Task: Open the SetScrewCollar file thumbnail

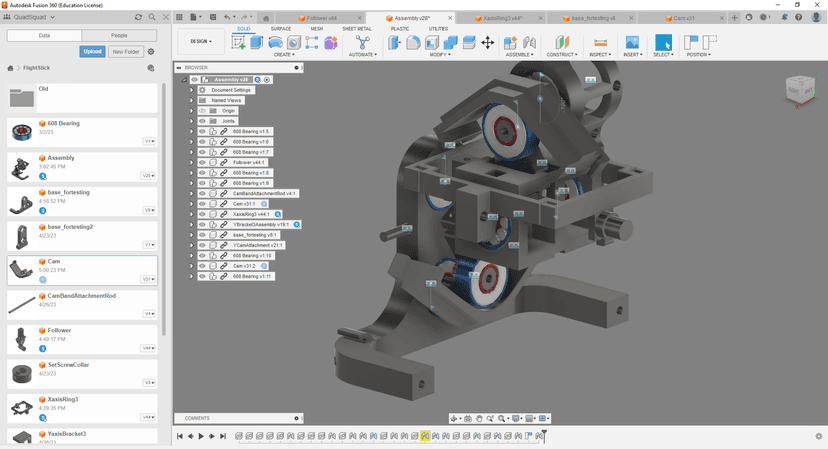Action: pos(21,374)
